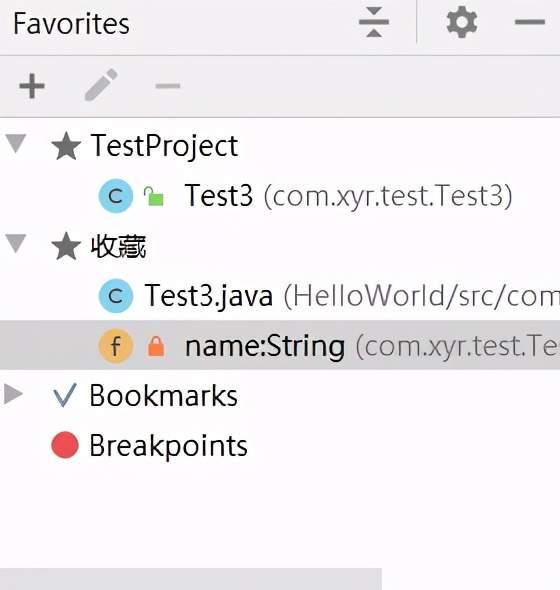Viewport: 560px width, 590px height.
Task: Collapse the TestProject favorites list
Action: (x=16, y=143)
